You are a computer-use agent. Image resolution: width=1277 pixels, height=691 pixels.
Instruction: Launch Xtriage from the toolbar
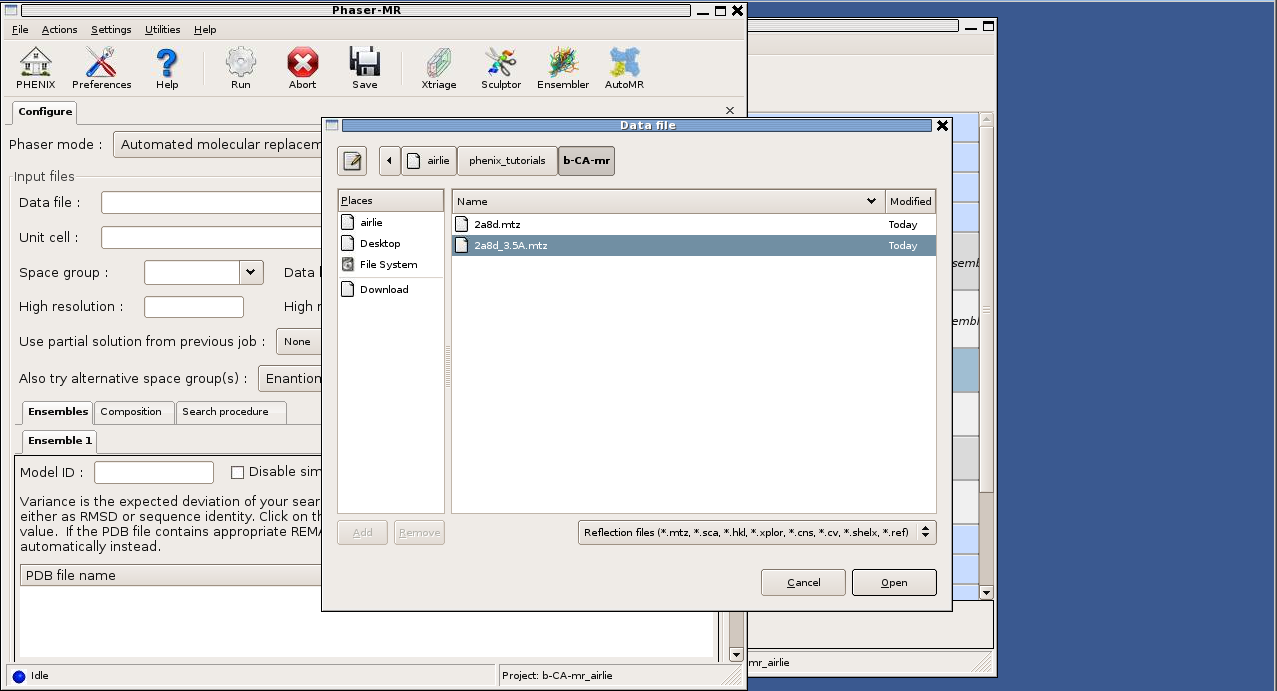(439, 68)
